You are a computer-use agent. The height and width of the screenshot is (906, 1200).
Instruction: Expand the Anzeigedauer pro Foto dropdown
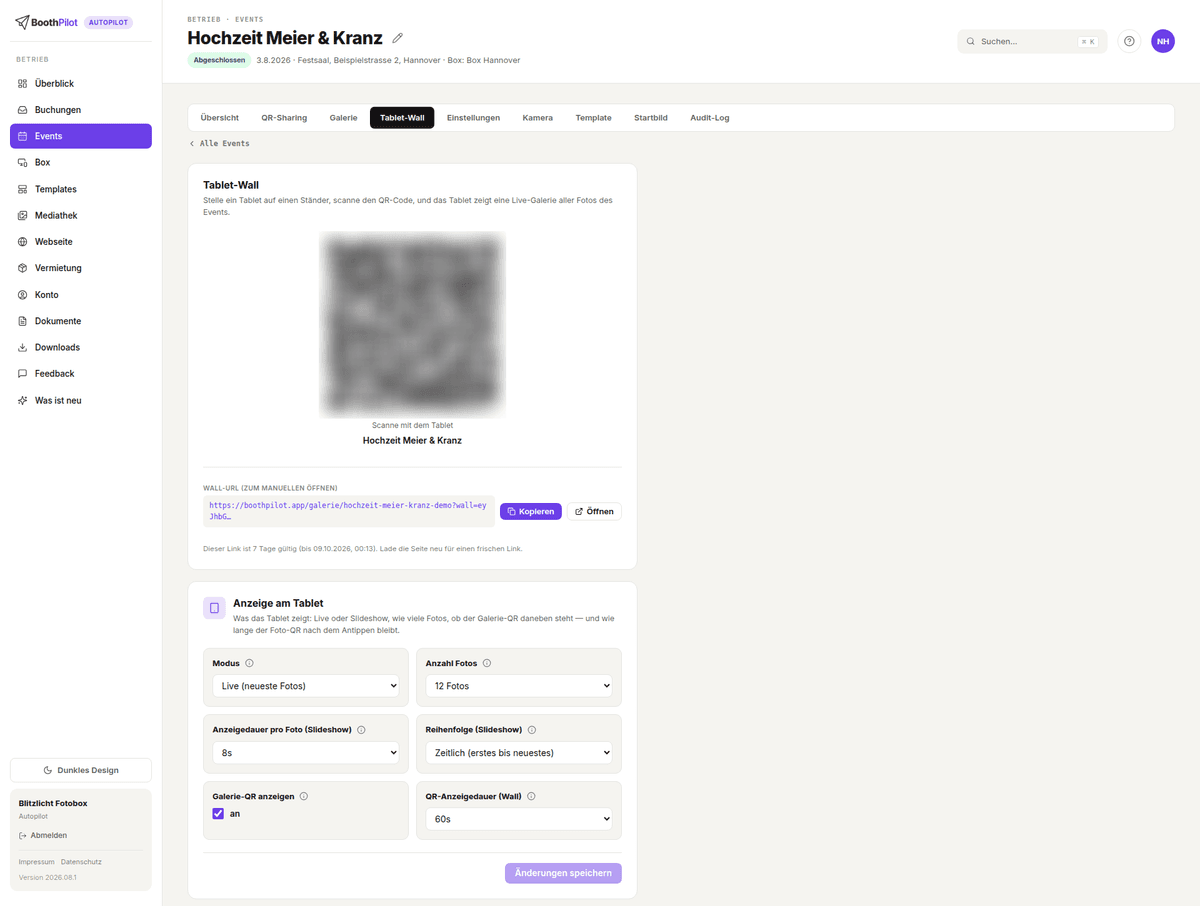(306, 753)
